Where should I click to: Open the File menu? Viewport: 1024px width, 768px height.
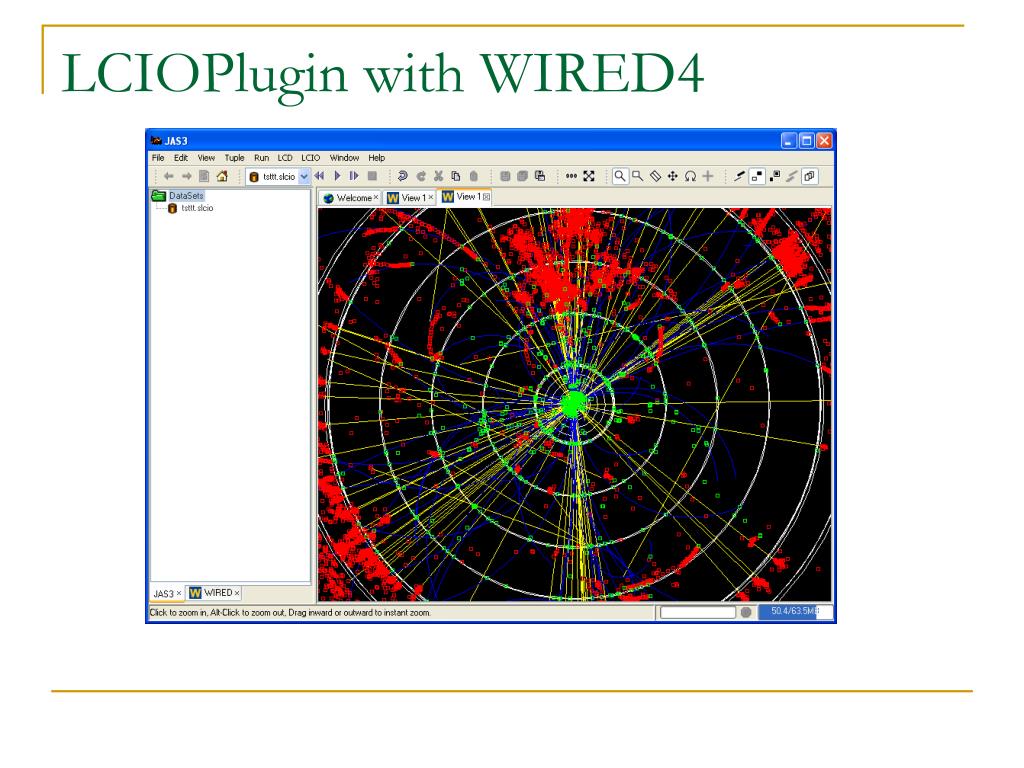tap(157, 158)
